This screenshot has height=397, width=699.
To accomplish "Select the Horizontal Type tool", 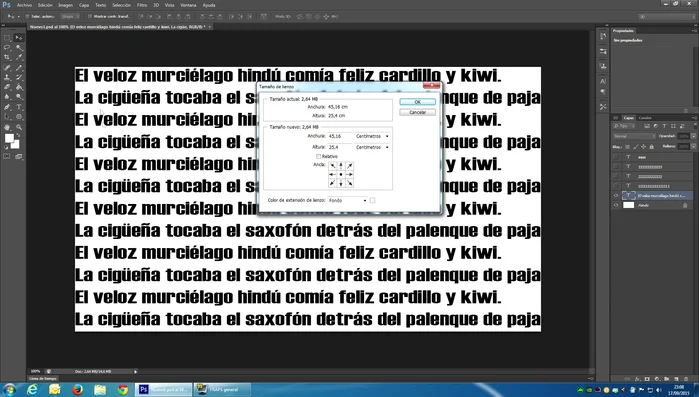I will coord(19,107).
